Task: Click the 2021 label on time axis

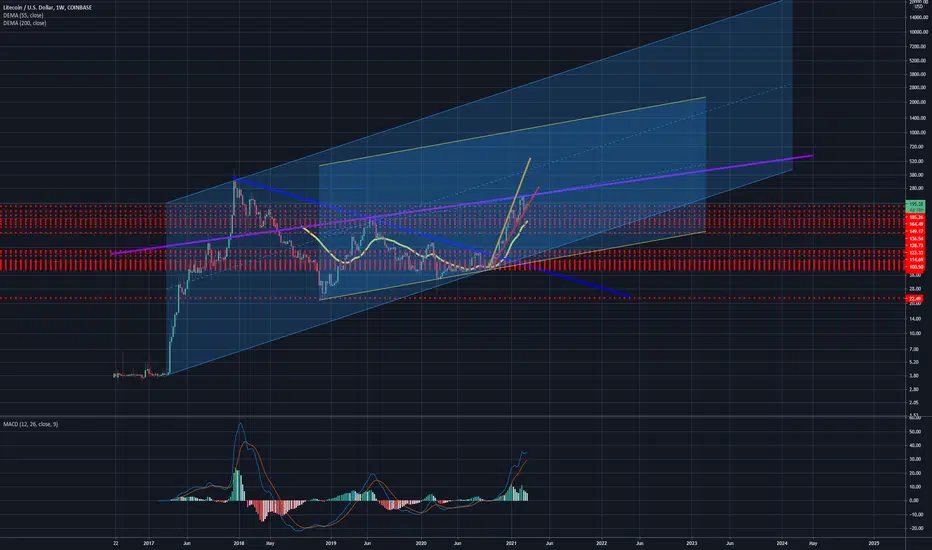Action: (511, 543)
